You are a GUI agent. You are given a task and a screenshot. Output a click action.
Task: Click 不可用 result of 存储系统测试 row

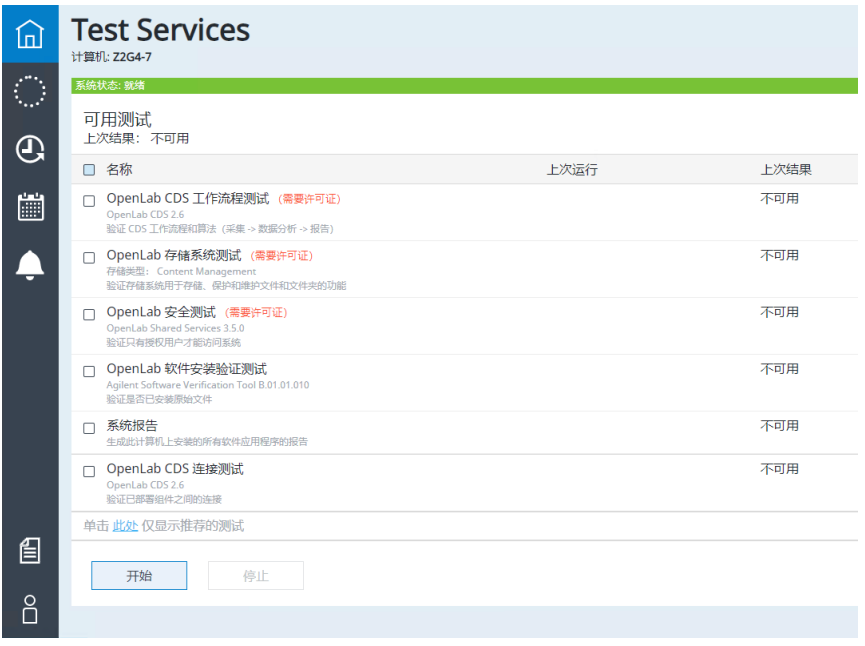(779, 255)
